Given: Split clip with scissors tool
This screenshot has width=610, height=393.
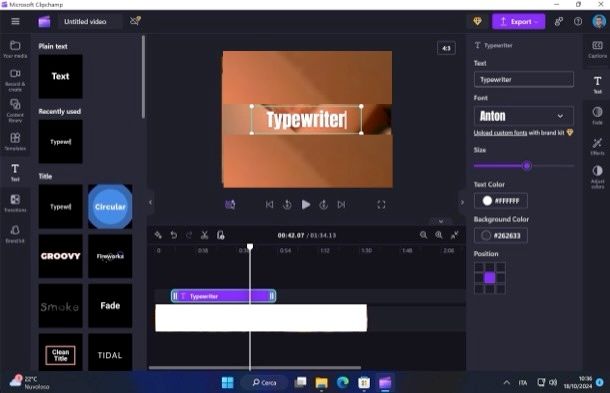Looking at the screenshot, I should tap(204, 235).
